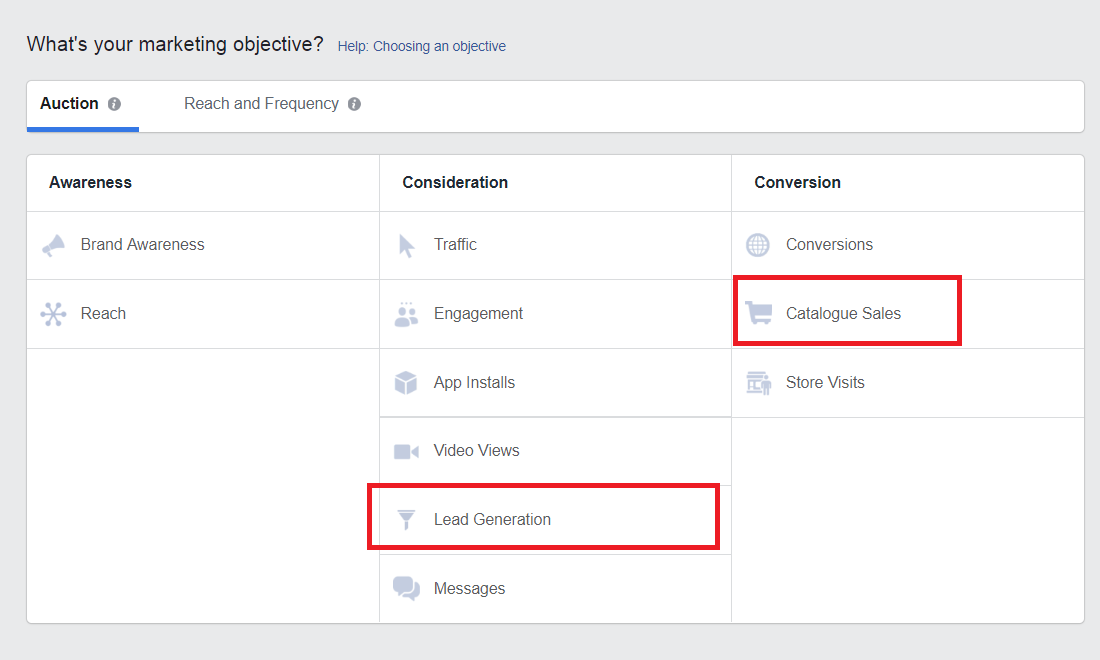This screenshot has width=1100, height=660.
Task: Click the Catalogue Sales shopping cart icon
Action: pyautogui.click(x=759, y=314)
